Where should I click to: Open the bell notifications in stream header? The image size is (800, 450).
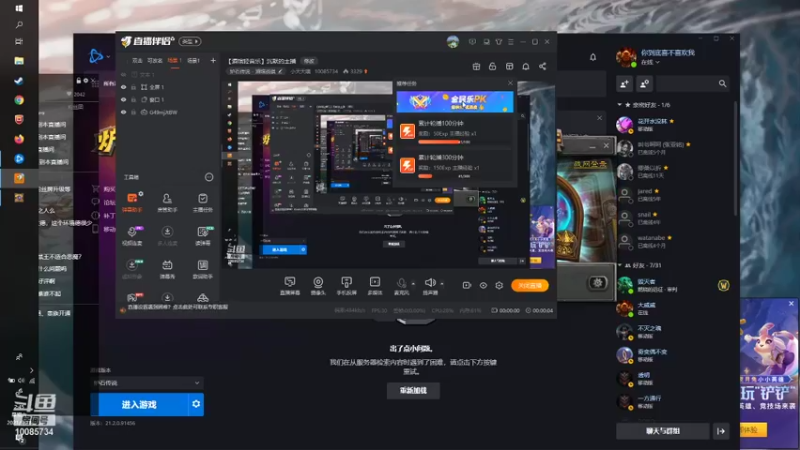(526, 66)
